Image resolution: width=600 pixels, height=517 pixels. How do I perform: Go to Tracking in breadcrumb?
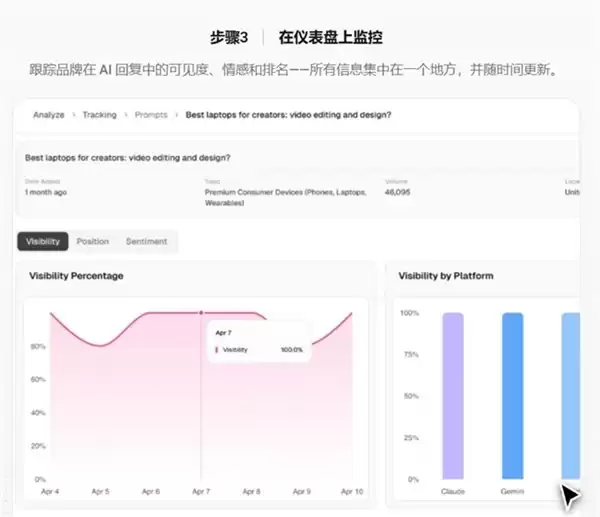point(99,115)
